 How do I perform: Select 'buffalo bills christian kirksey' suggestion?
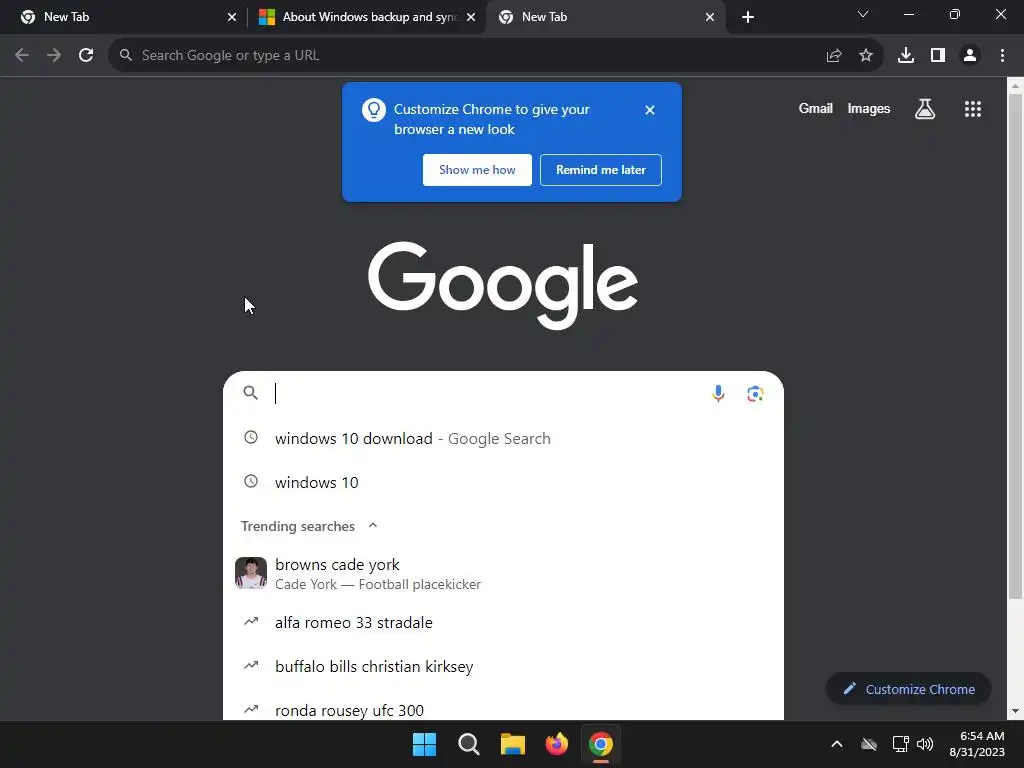(503, 666)
